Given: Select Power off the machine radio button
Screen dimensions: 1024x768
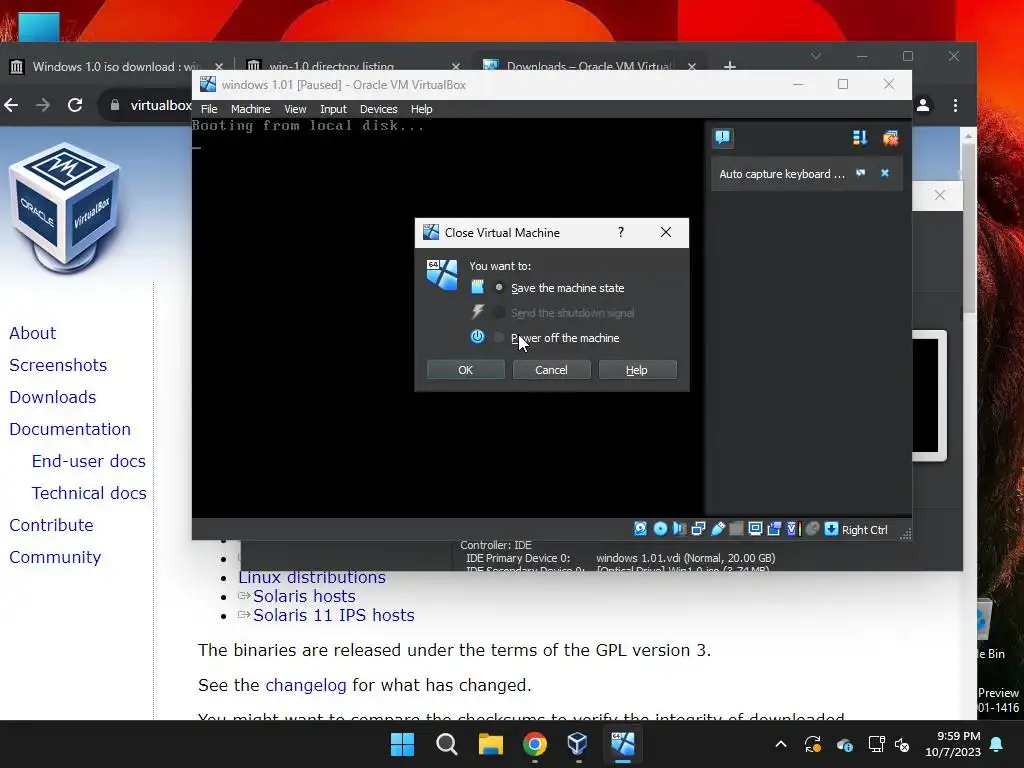Looking at the screenshot, I should pyautogui.click(x=499, y=338).
